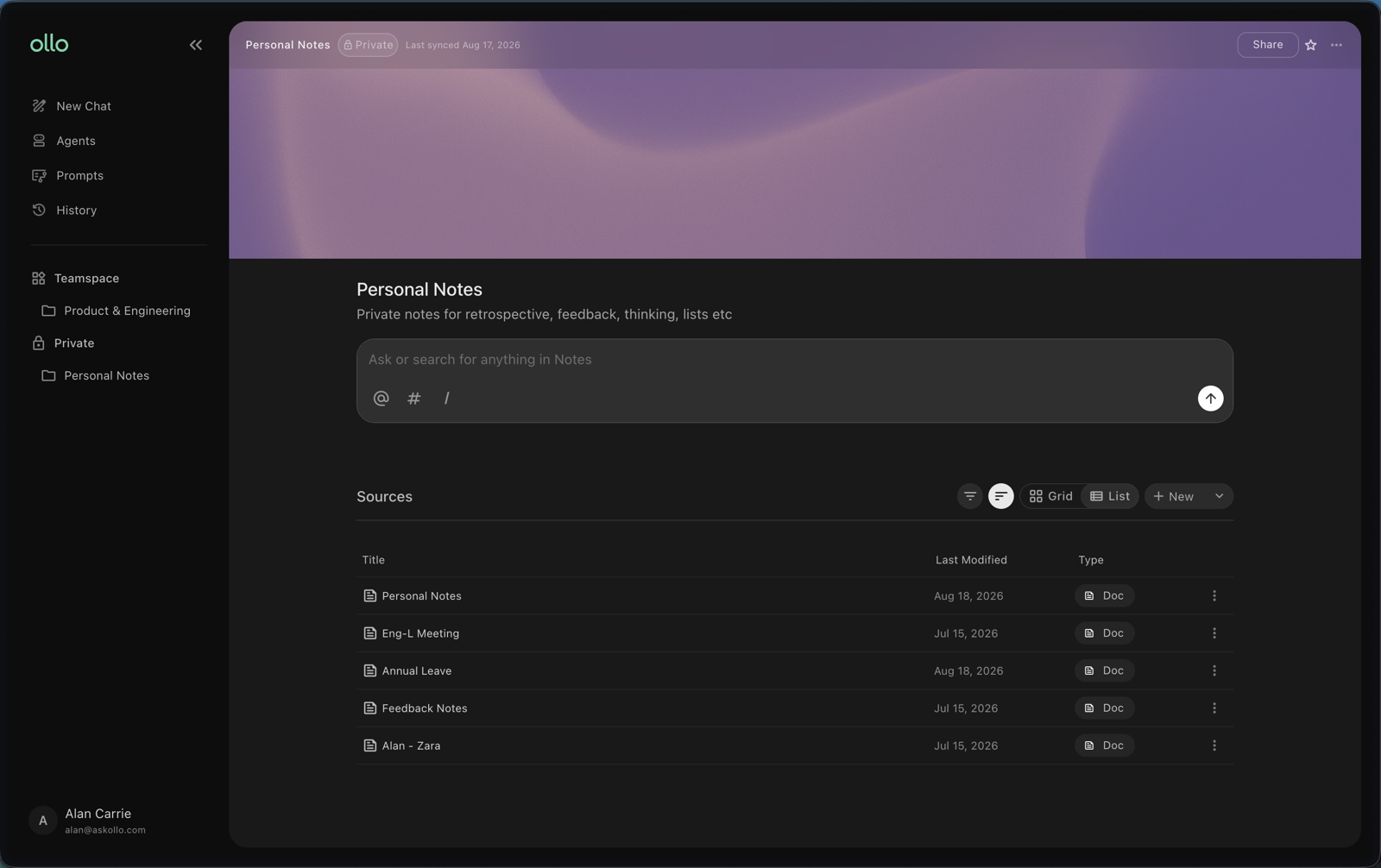The image size is (1381, 868).
Task: Click the Aug 18, 2026 date of Annual Leave
Action: click(968, 670)
